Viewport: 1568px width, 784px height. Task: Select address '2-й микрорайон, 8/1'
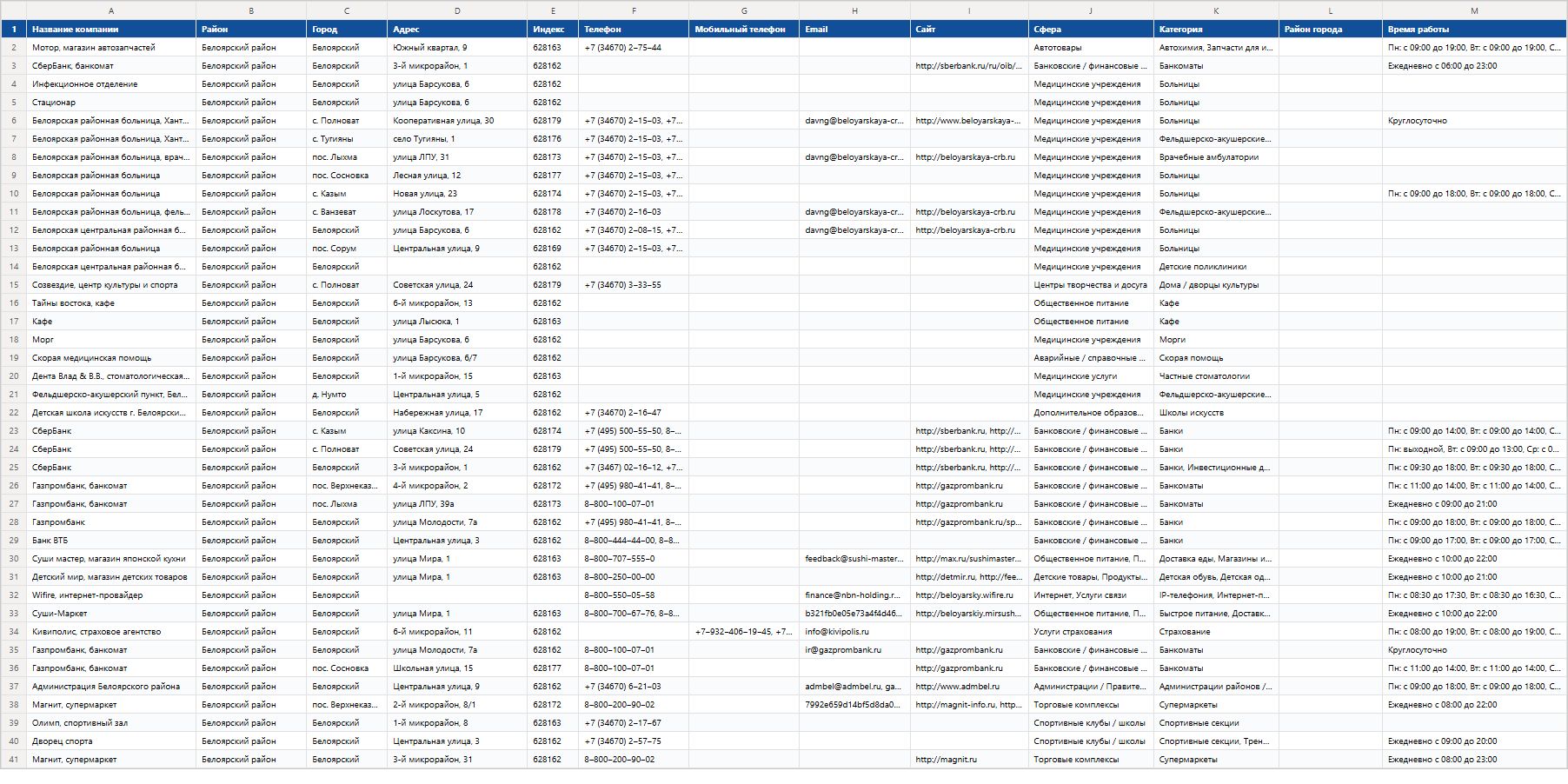point(457,705)
